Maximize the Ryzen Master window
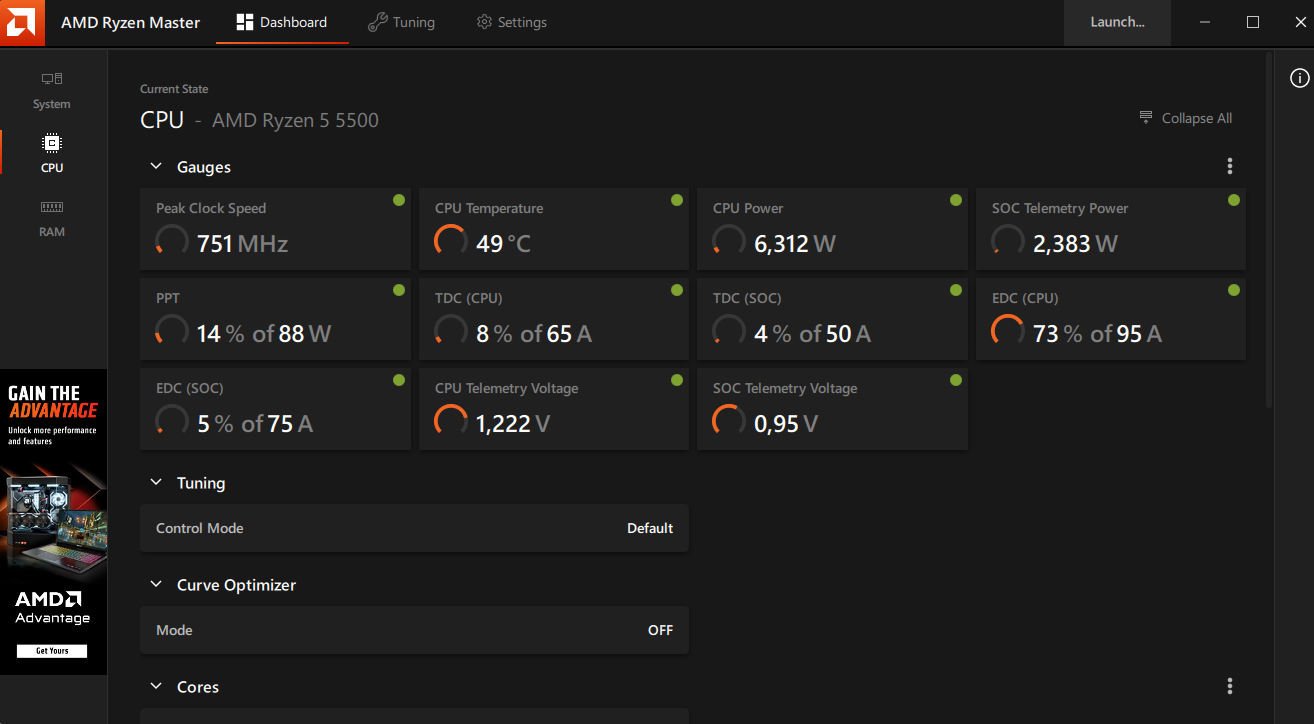 tap(1253, 22)
